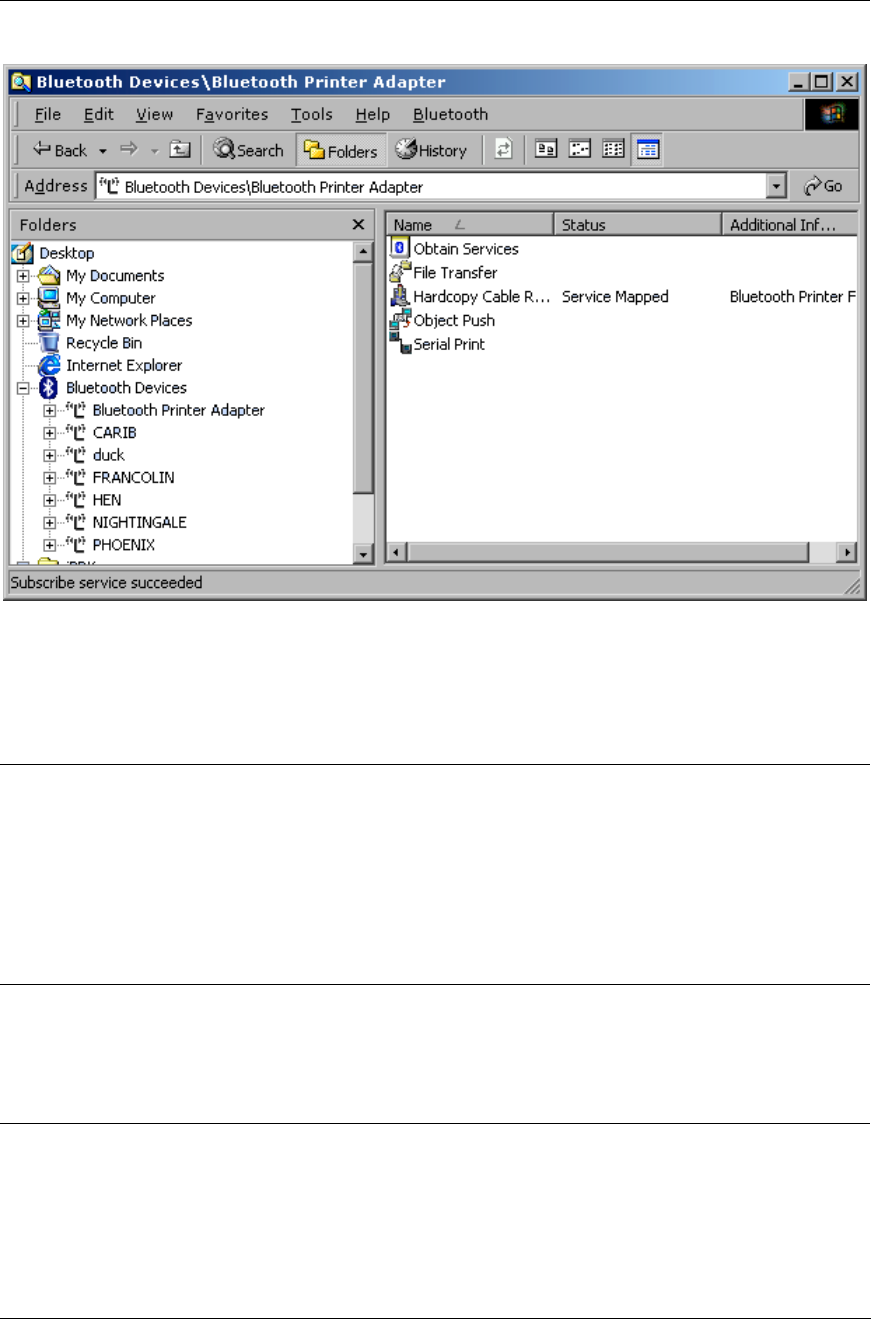The image size is (871, 1319).
Task: Sort by the Status column header
Action: [x=637, y=225]
